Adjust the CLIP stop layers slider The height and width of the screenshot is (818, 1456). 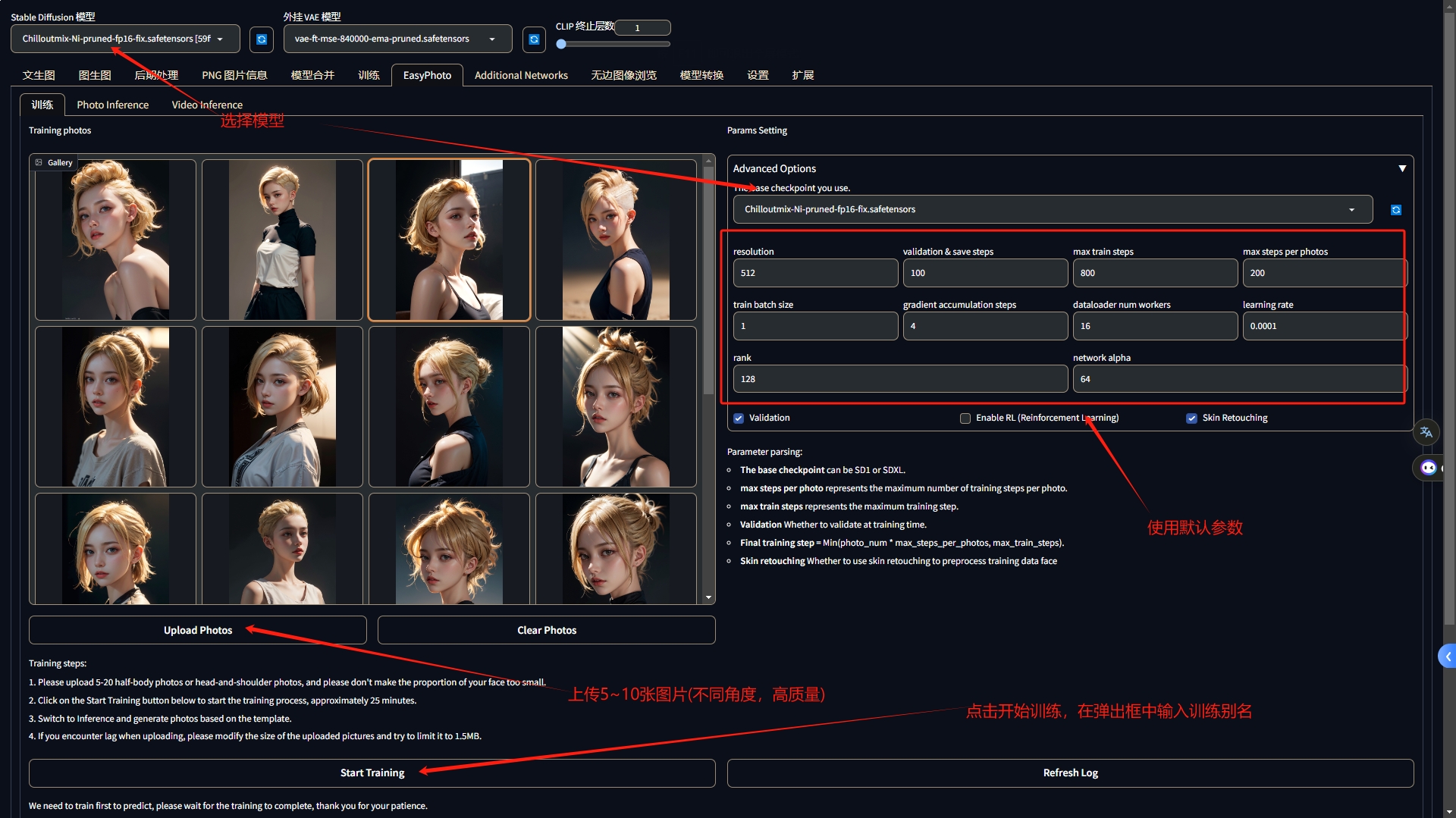click(x=561, y=44)
